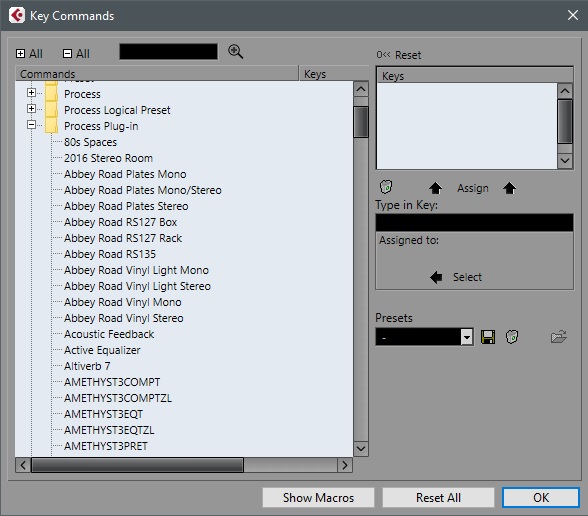This screenshot has height=516, width=588.
Task: Select Abbey Road Plates Mono
Action: point(125,174)
